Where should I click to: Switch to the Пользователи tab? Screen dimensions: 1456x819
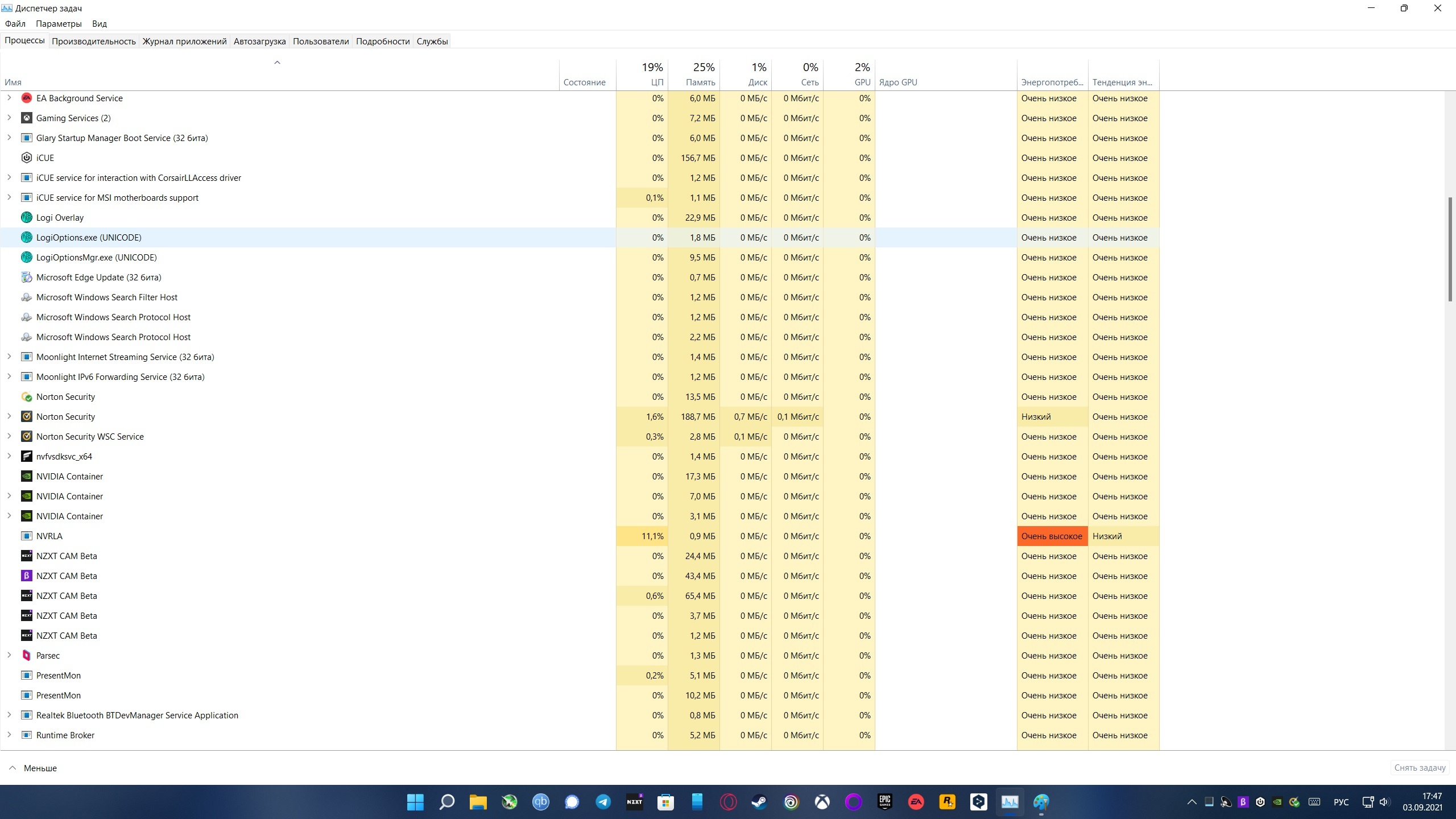tap(321, 41)
